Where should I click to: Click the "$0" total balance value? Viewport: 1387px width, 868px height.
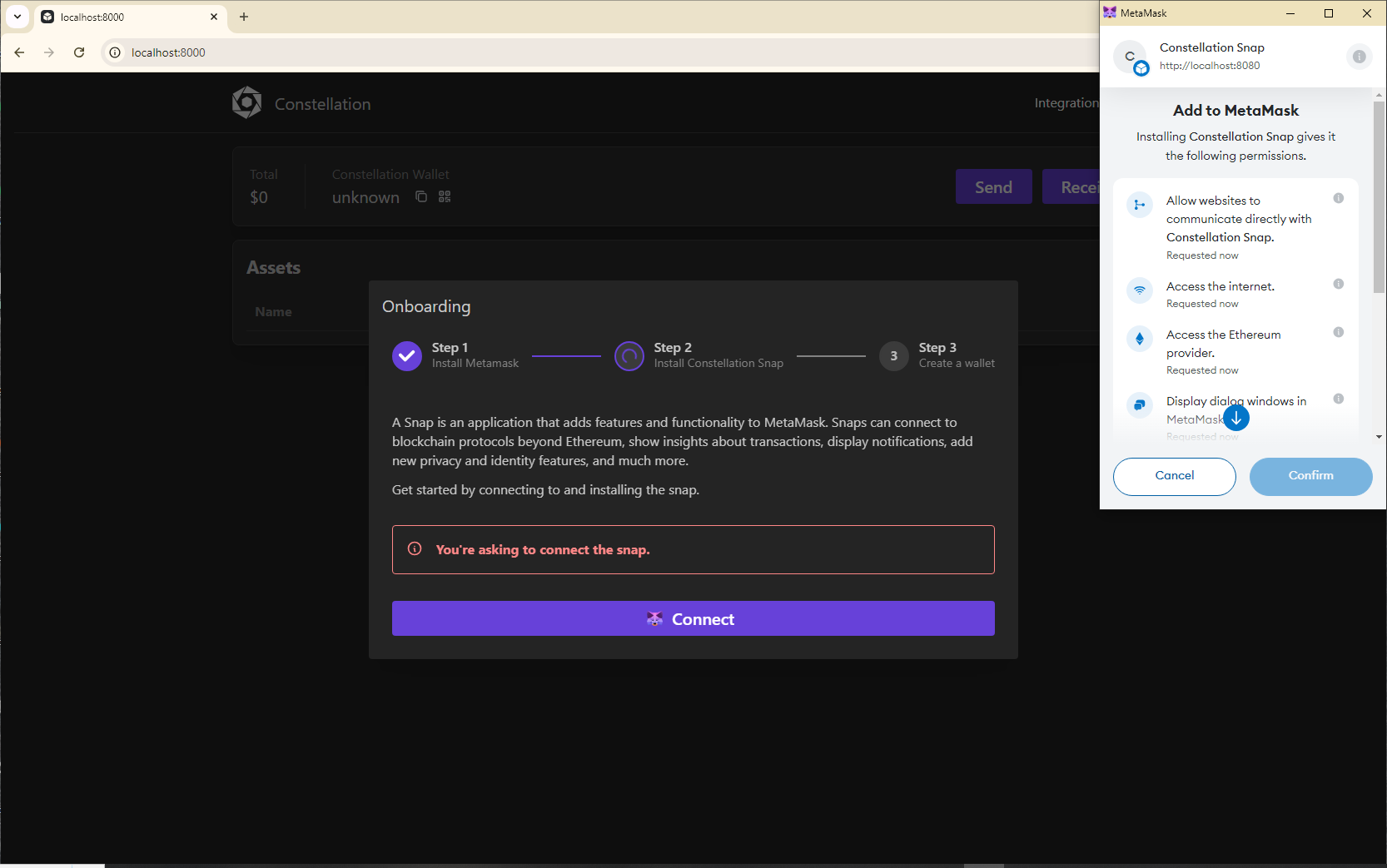tap(259, 197)
